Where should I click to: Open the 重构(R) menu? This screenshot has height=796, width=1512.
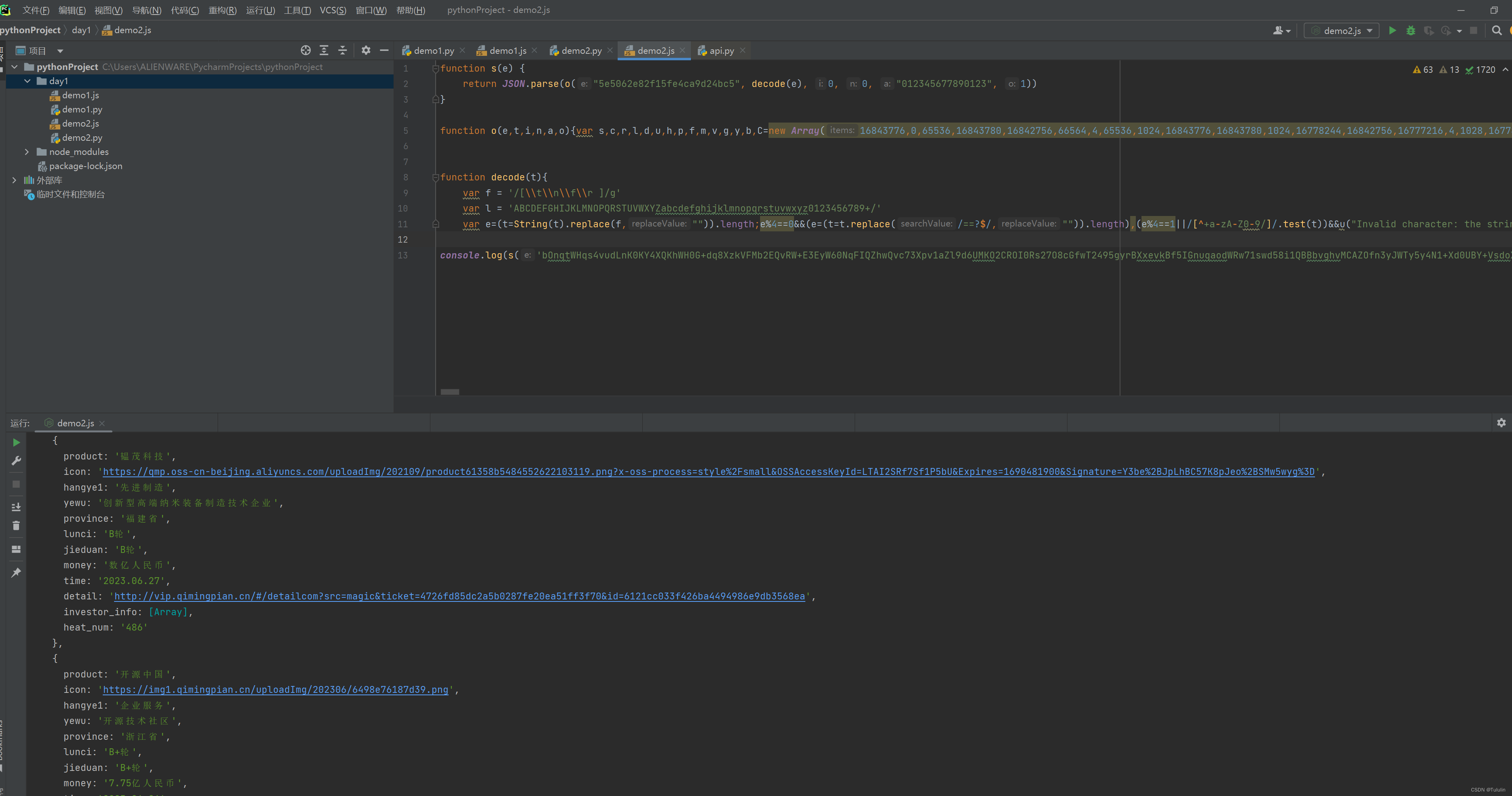222,10
